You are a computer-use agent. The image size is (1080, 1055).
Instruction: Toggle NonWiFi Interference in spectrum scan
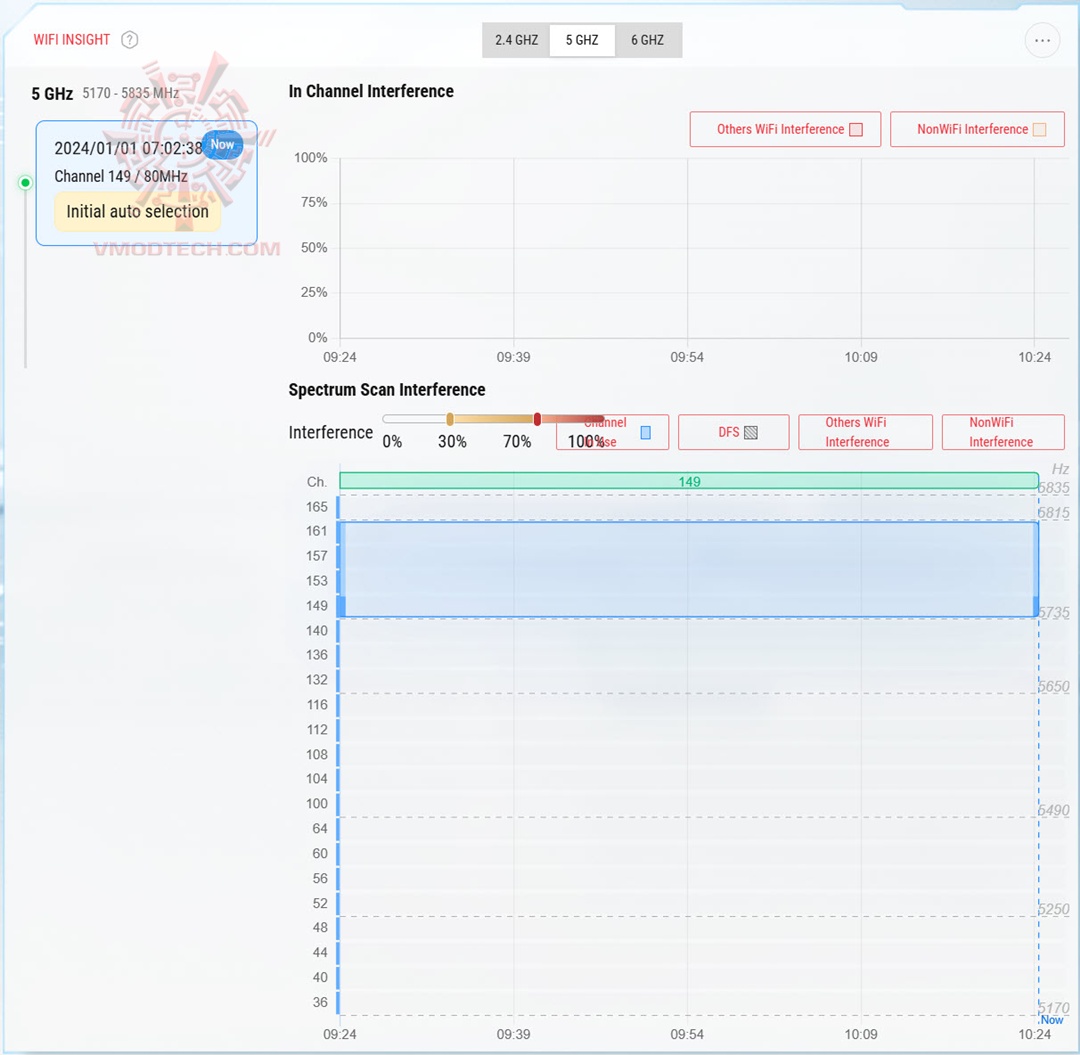pyautogui.click(x=1003, y=432)
